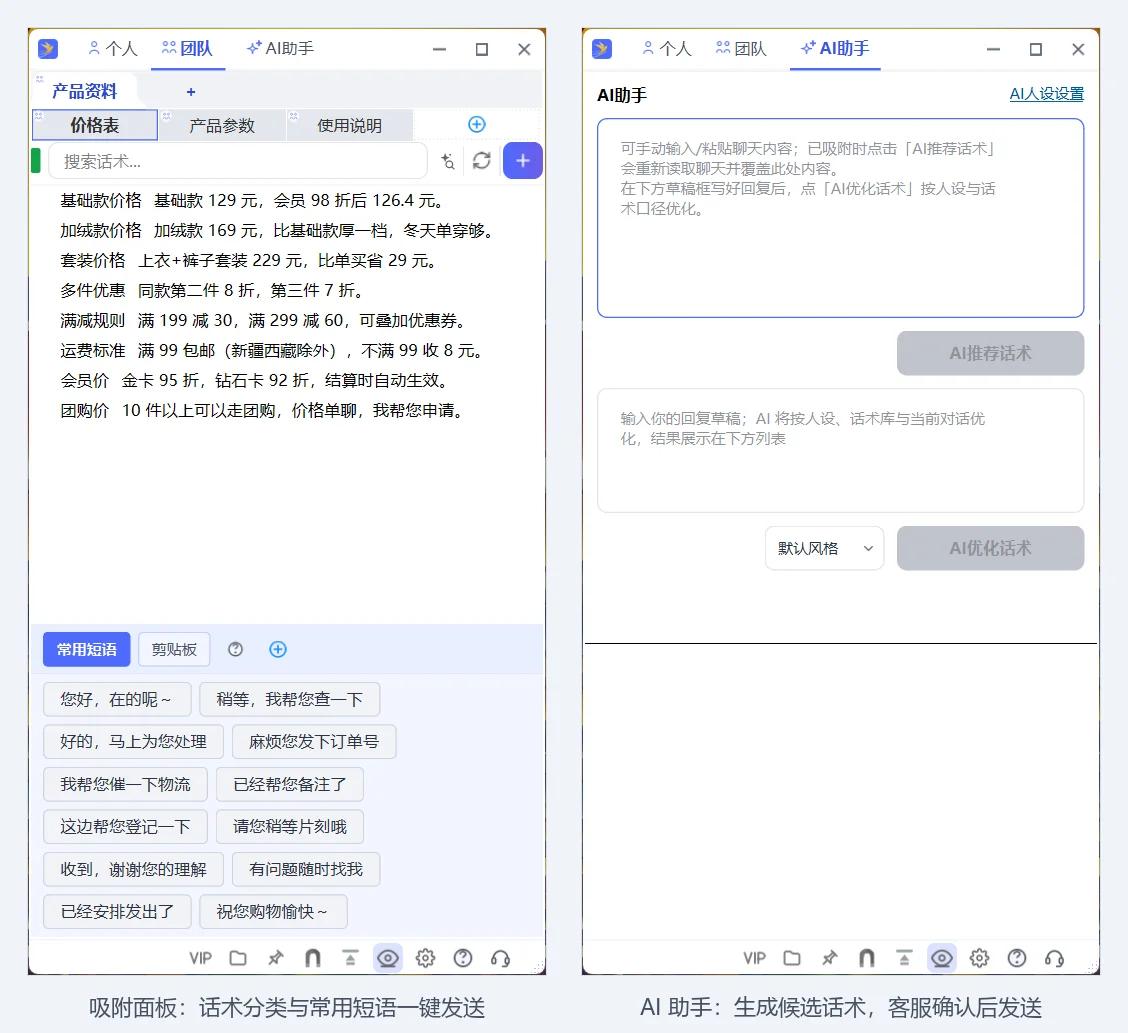1128x1033 pixels.
Task: Send the phrase 已经安排发出了
Action: (117, 911)
